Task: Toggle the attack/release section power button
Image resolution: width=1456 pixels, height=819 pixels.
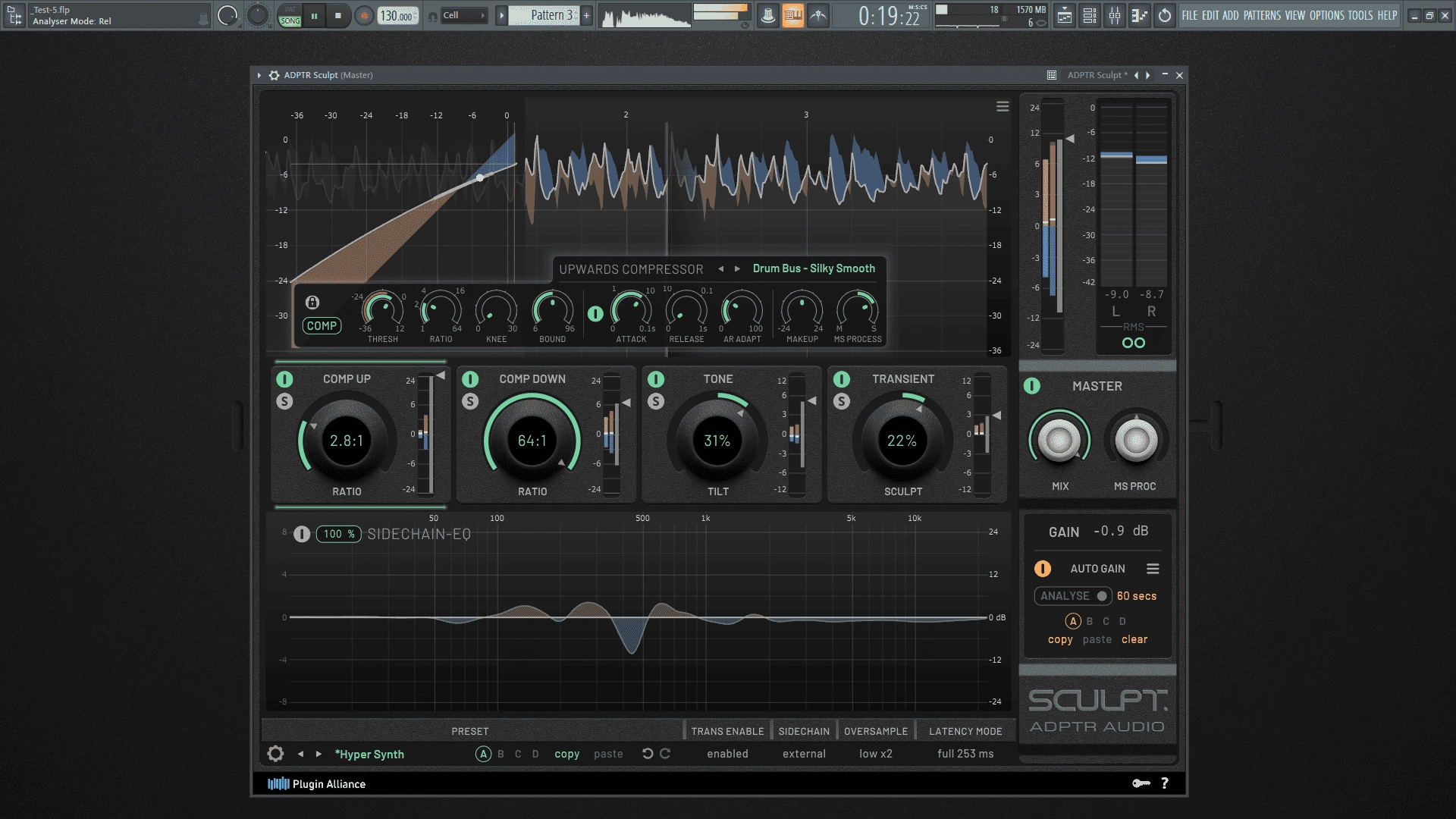Action: tap(595, 313)
